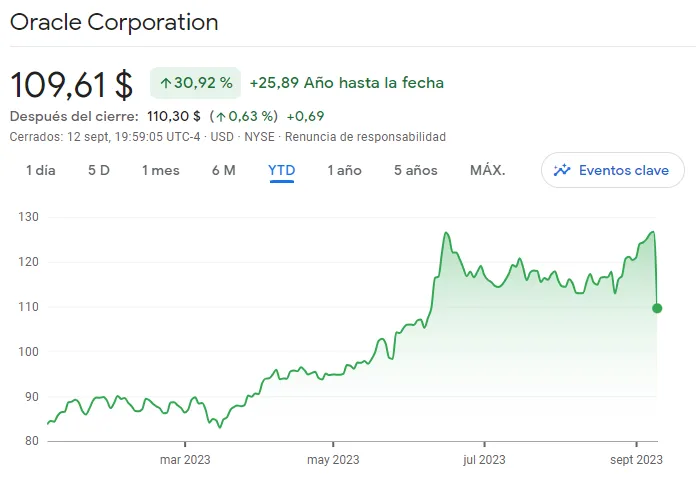Click the active YTD tab
Image resolution: width=696 pixels, height=490 pixels.
point(281,170)
